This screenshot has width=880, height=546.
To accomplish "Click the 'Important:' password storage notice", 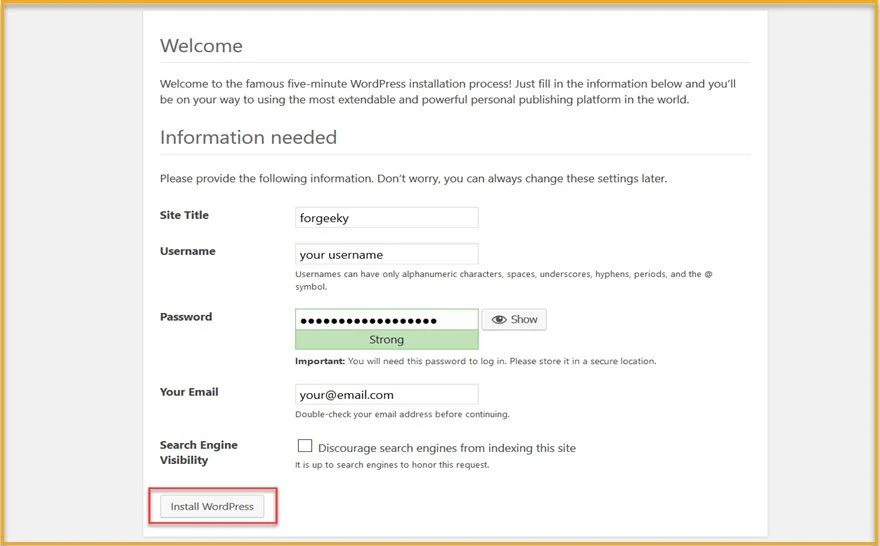I will pyautogui.click(x=475, y=361).
